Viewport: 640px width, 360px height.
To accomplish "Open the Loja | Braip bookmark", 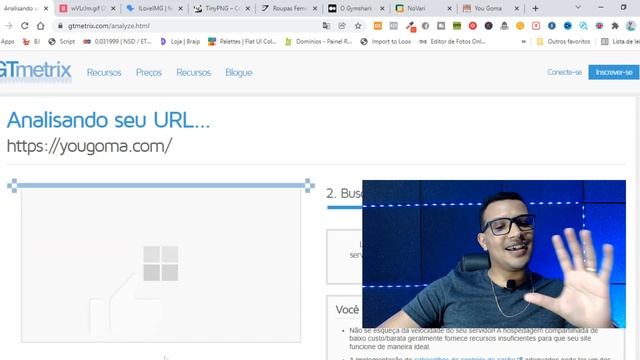I will point(180,41).
